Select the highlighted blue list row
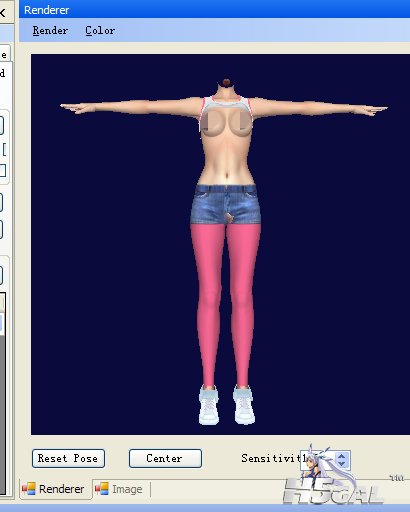The width and height of the screenshot is (410, 512). point(1,323)
